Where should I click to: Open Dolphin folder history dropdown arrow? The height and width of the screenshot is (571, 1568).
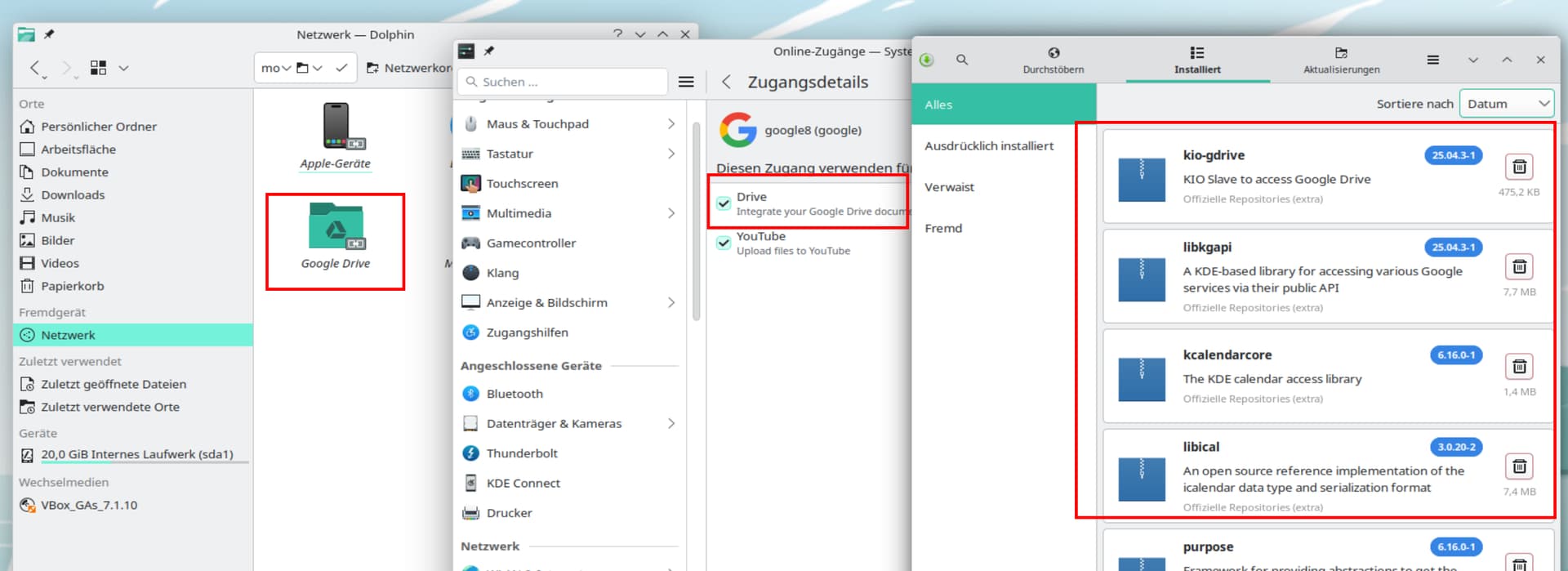point(317,68)
